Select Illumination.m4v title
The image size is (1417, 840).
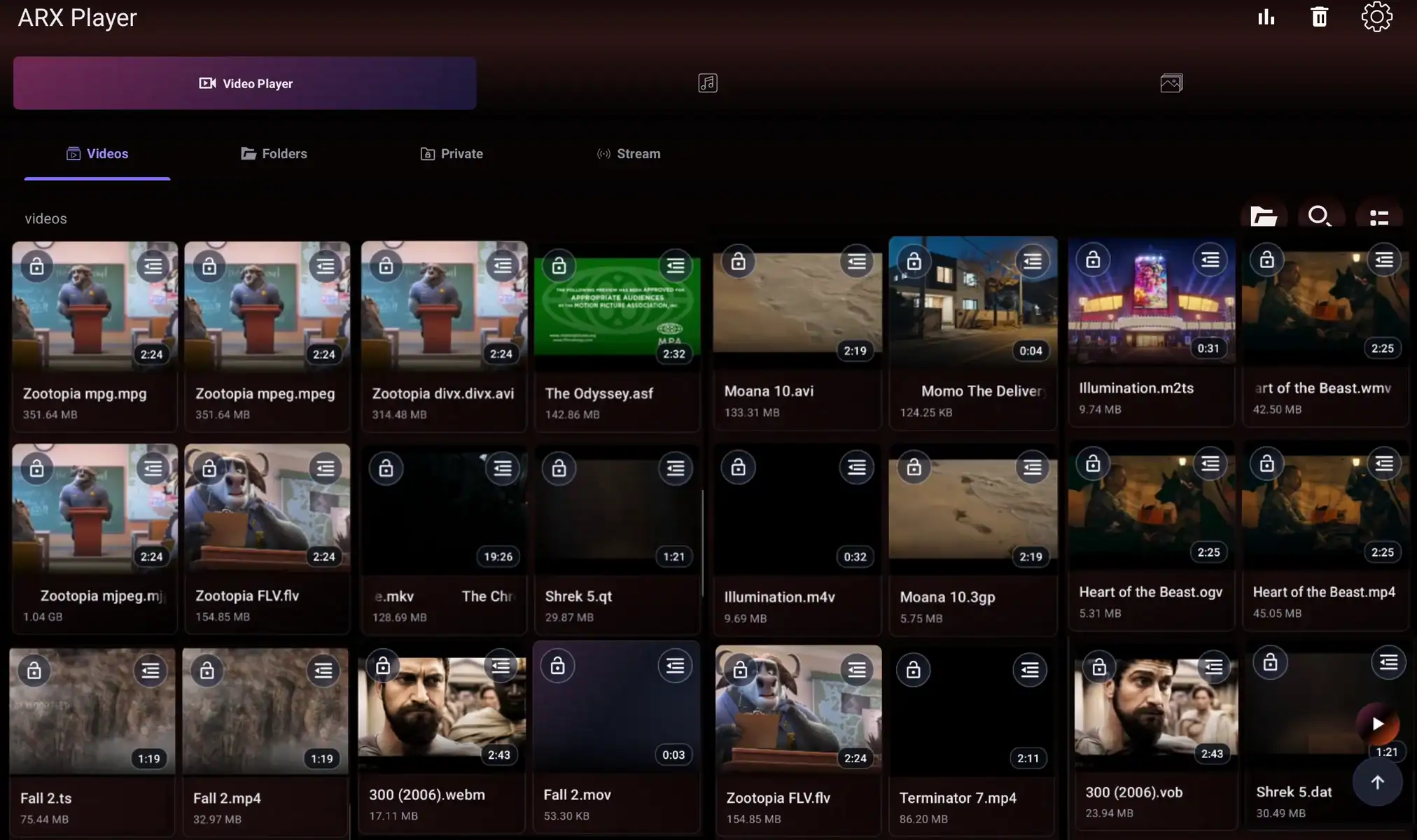(x=779, y=597)
